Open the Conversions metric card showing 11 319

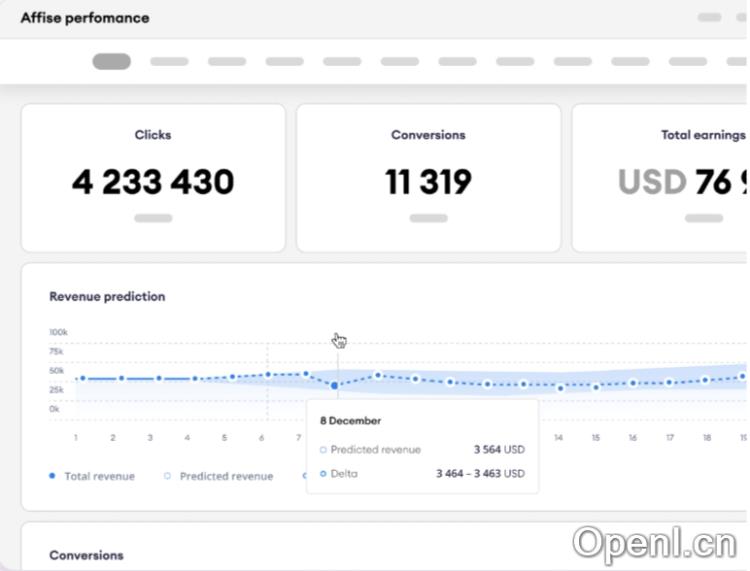point(428,178)
